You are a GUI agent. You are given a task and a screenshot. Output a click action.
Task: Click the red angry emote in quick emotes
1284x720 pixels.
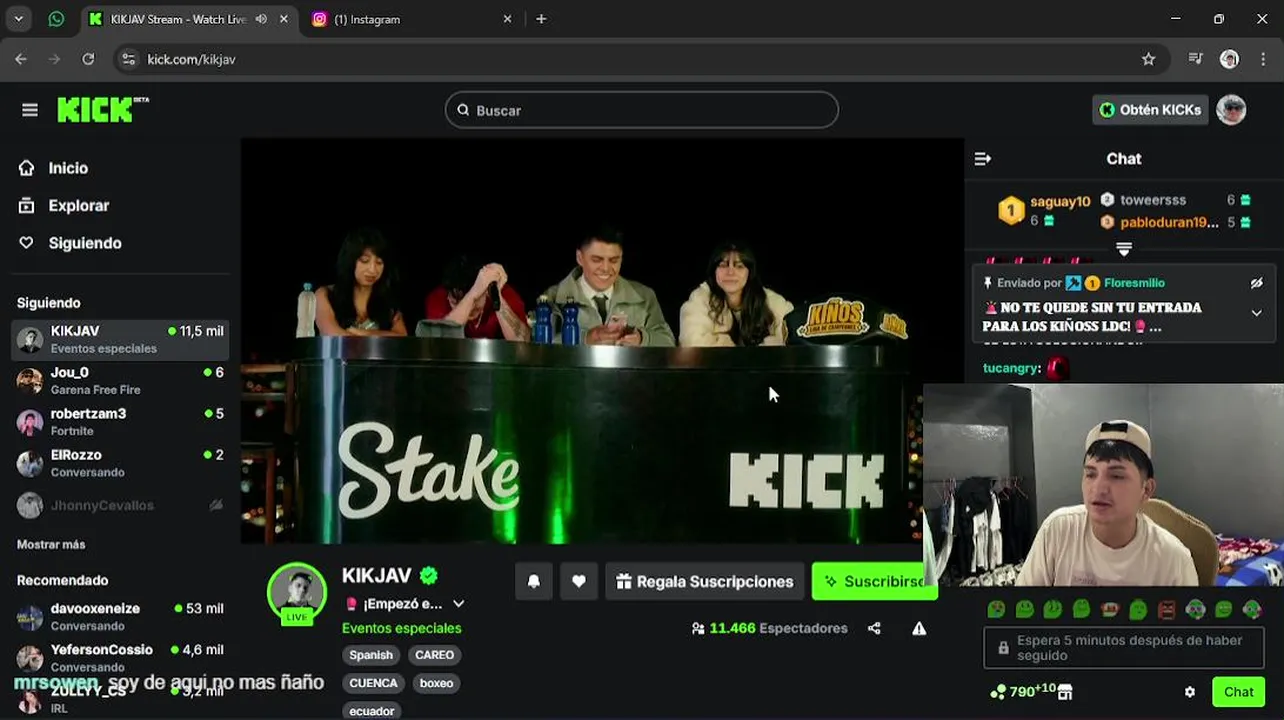click(x=1166, y=609)
